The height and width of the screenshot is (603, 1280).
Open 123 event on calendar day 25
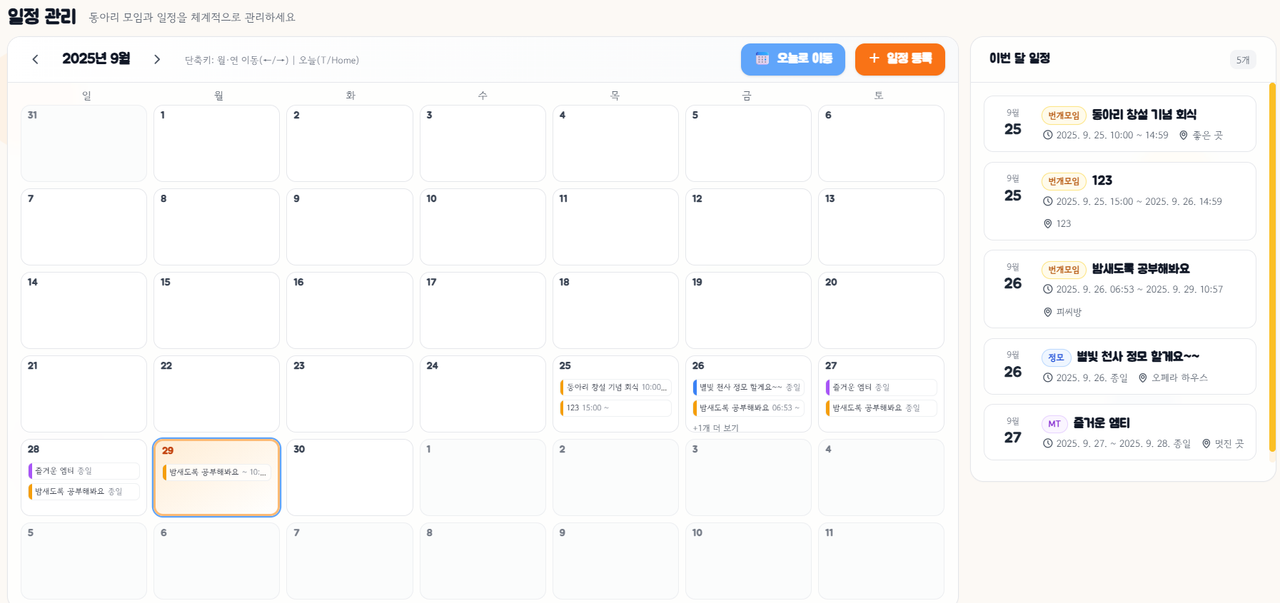pyautogui.click(x=615, y=408)
